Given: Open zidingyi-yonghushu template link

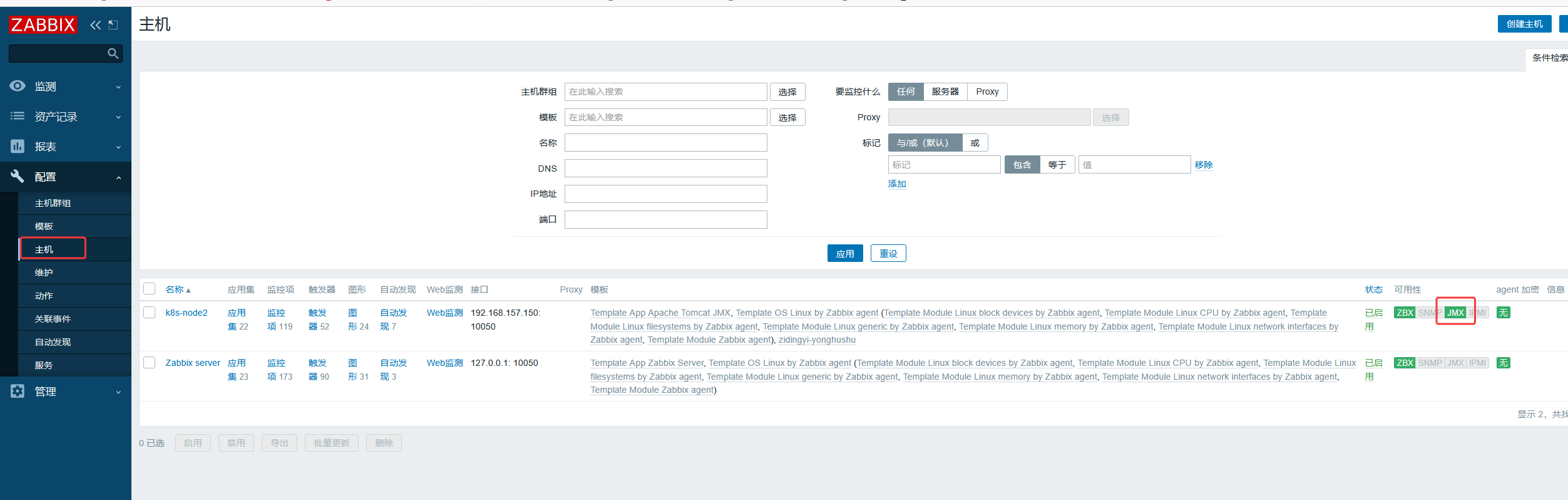Looking at the screenshot, I should coord(817,340).
